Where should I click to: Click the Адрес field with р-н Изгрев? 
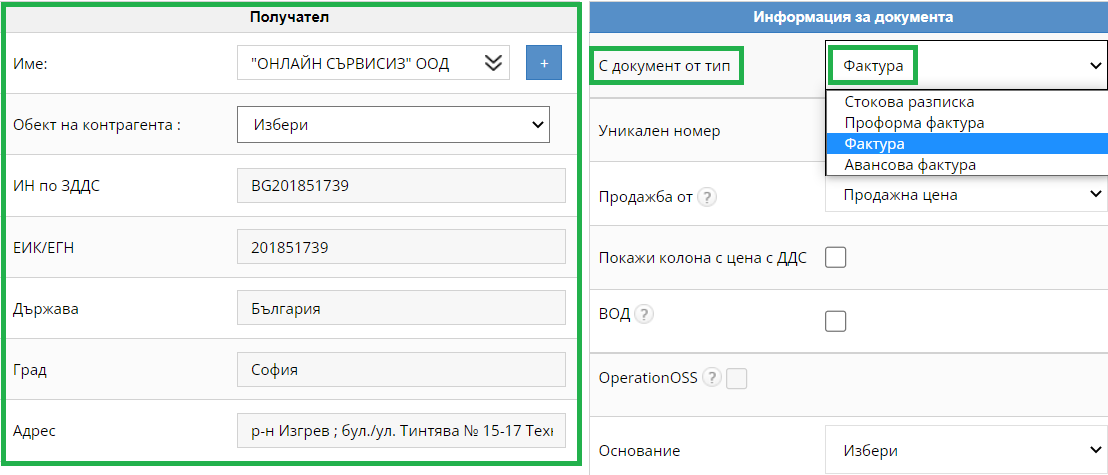[401, 430]
